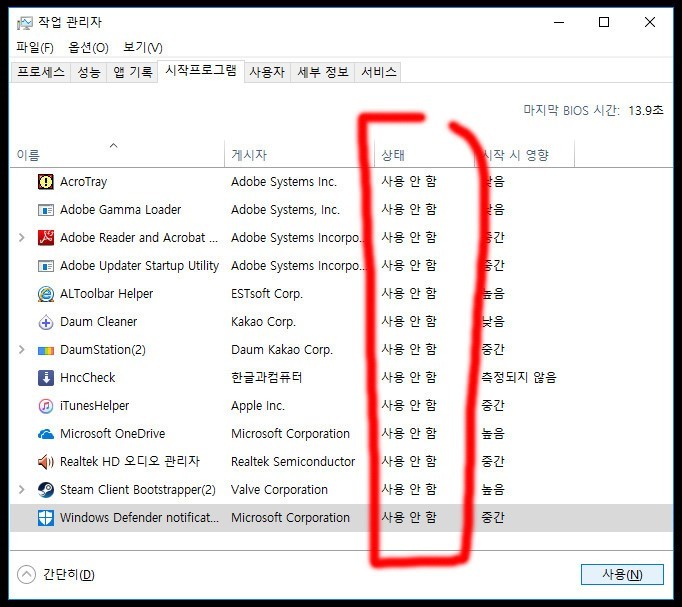The height and width of the screenshot is (607, 682).
Task: Select the HncCheck name
Action: click(x=87, y=378)
